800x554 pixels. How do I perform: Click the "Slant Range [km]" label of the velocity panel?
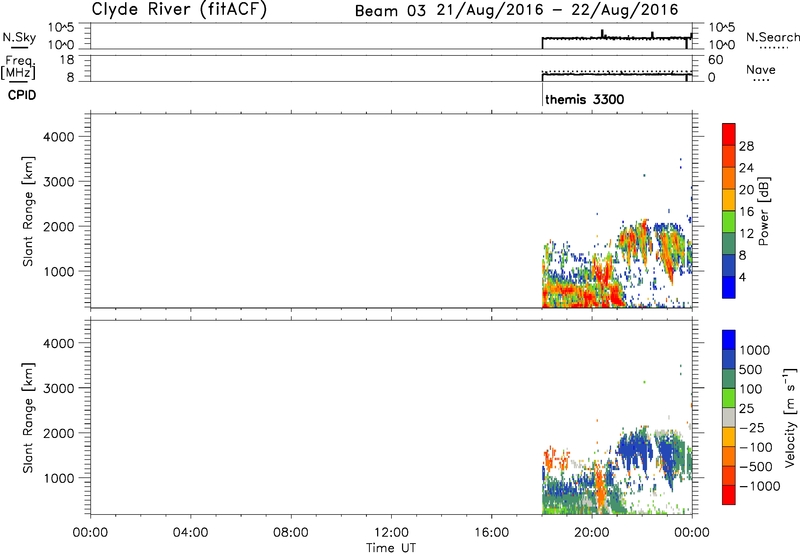click(x=28, y=418)
